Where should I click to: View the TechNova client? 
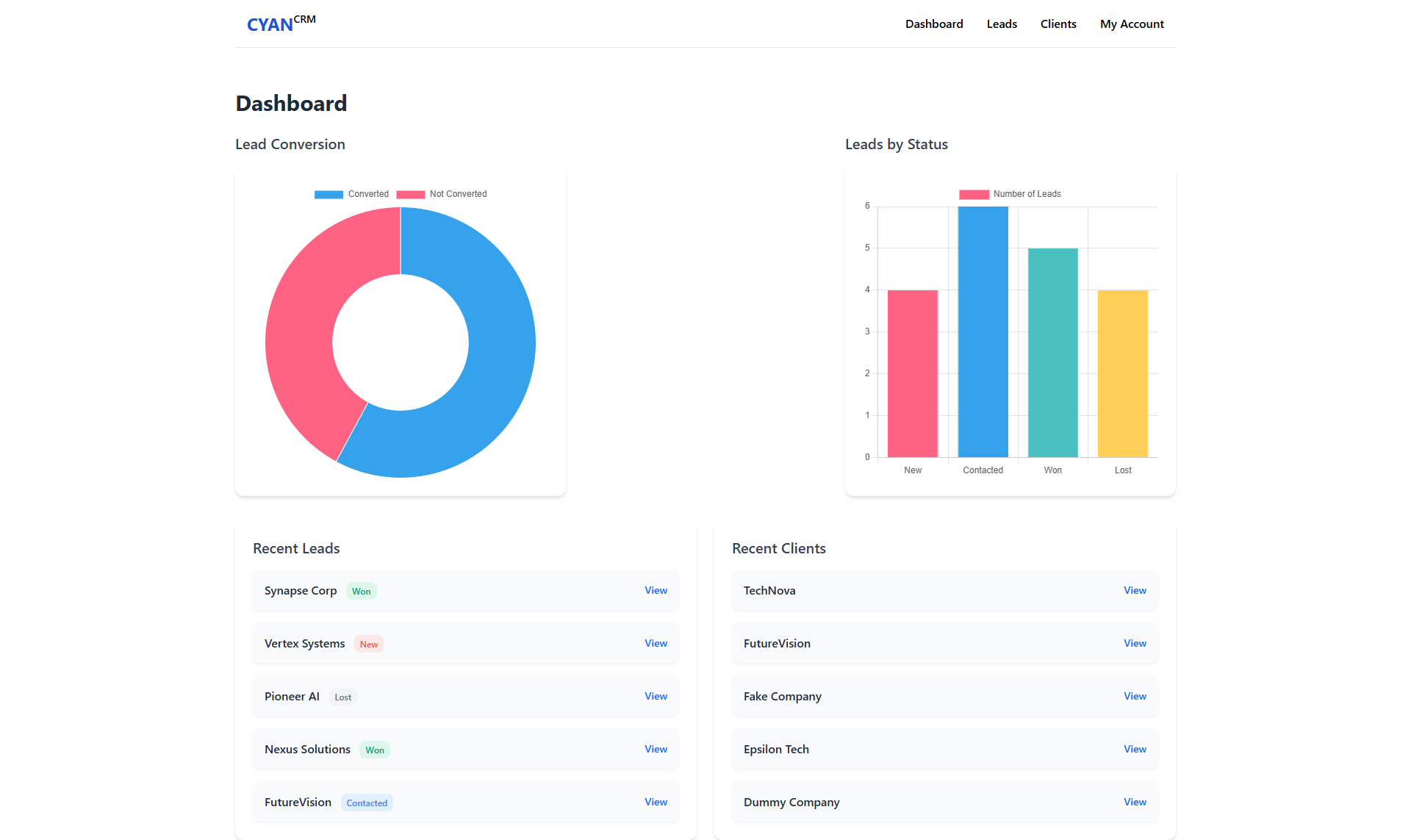click(x=1135, y=590)
